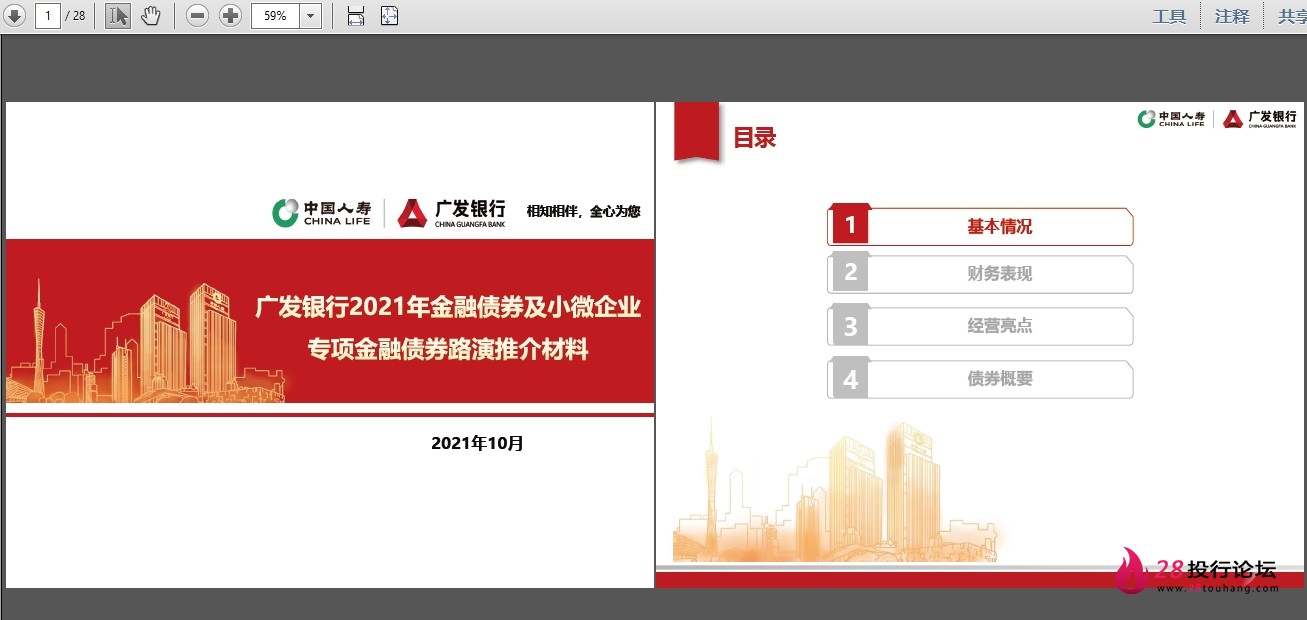Image resolution: width=1307 pixels, height=620 pixels.
Task: Open the zoom percentage dropdown arrow
Action: [x=310, y=16]
